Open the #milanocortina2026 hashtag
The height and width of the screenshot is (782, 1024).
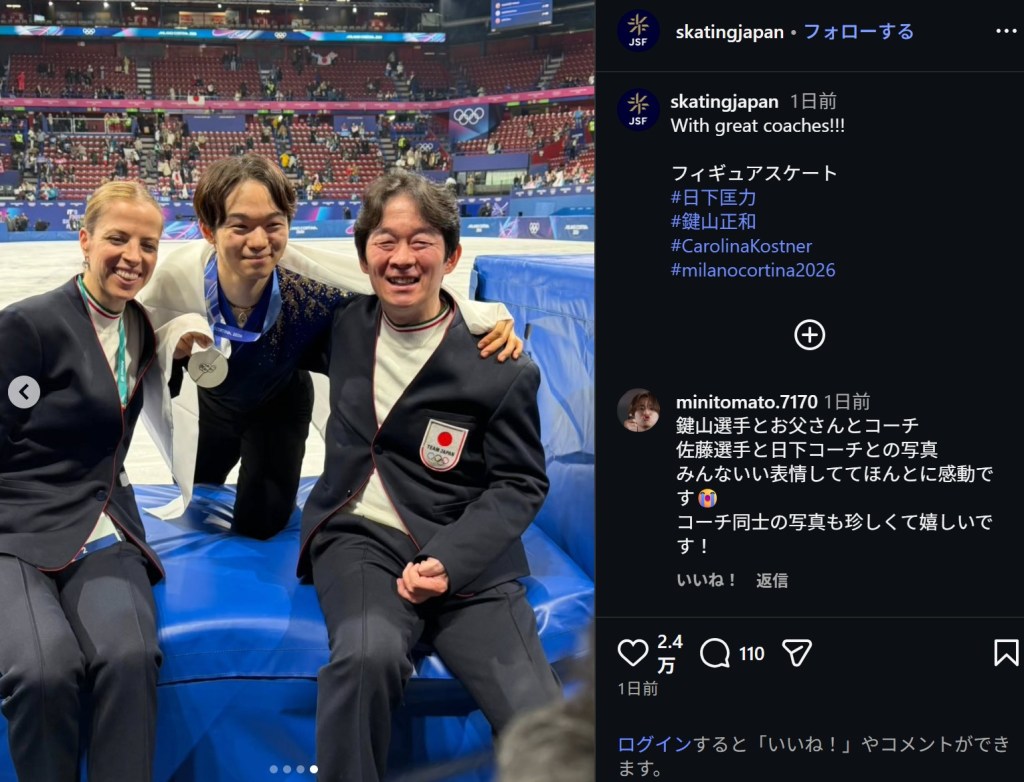pyautogui.click(x=753, y=270)
